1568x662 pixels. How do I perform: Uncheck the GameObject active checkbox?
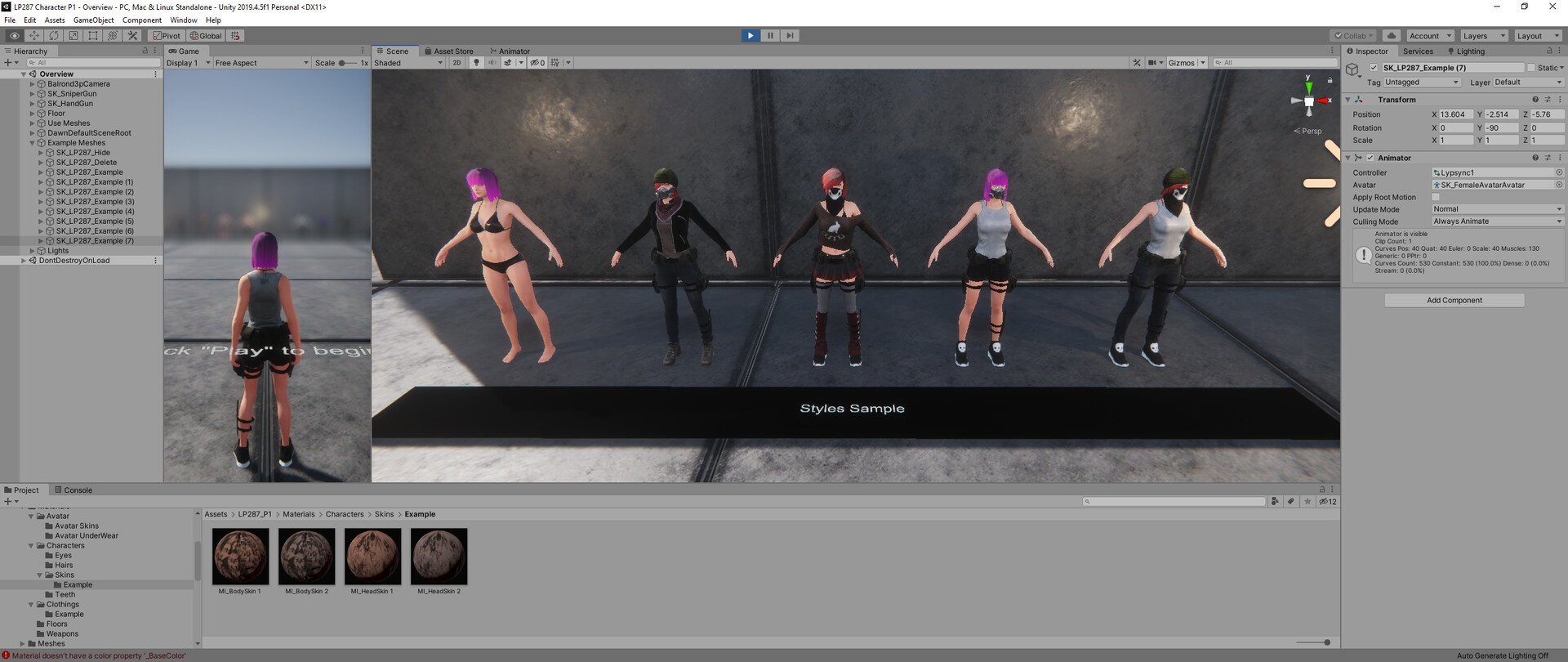(1374, 68)
